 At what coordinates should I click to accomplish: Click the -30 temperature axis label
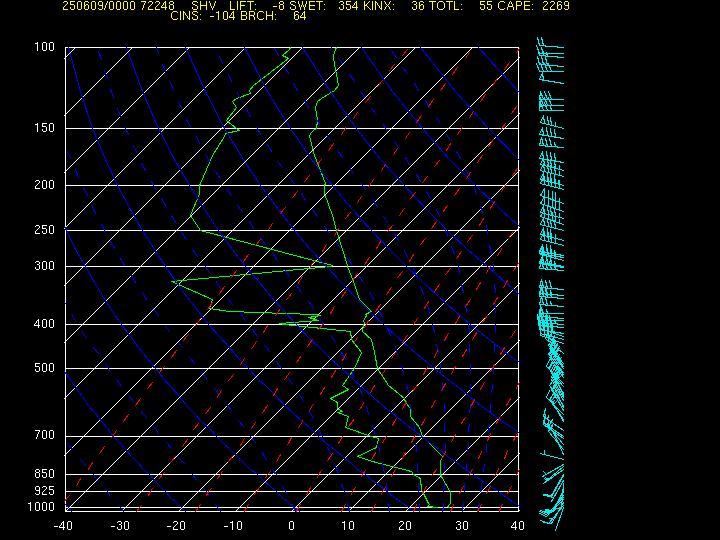point(120,526)
